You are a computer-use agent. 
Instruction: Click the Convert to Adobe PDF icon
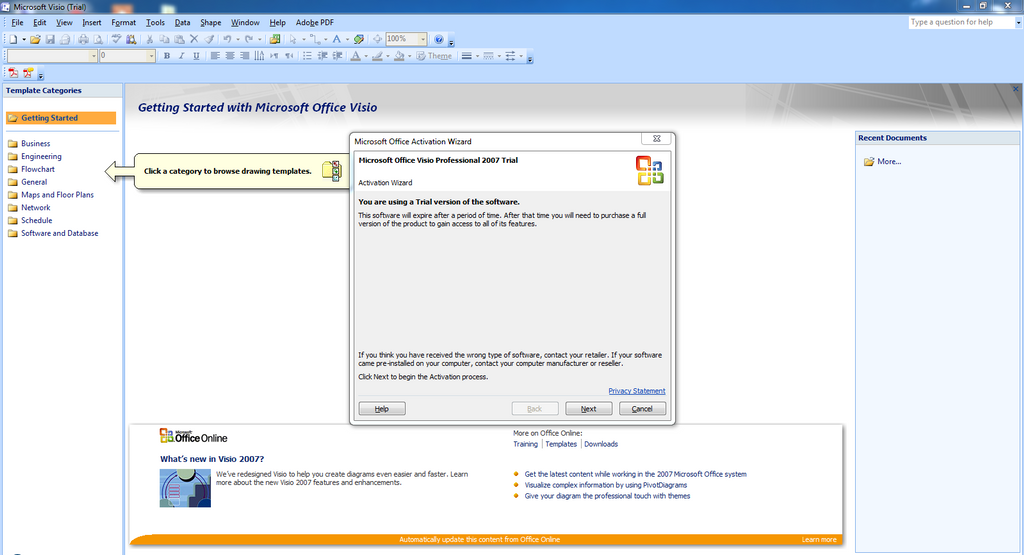click(13, 73)
